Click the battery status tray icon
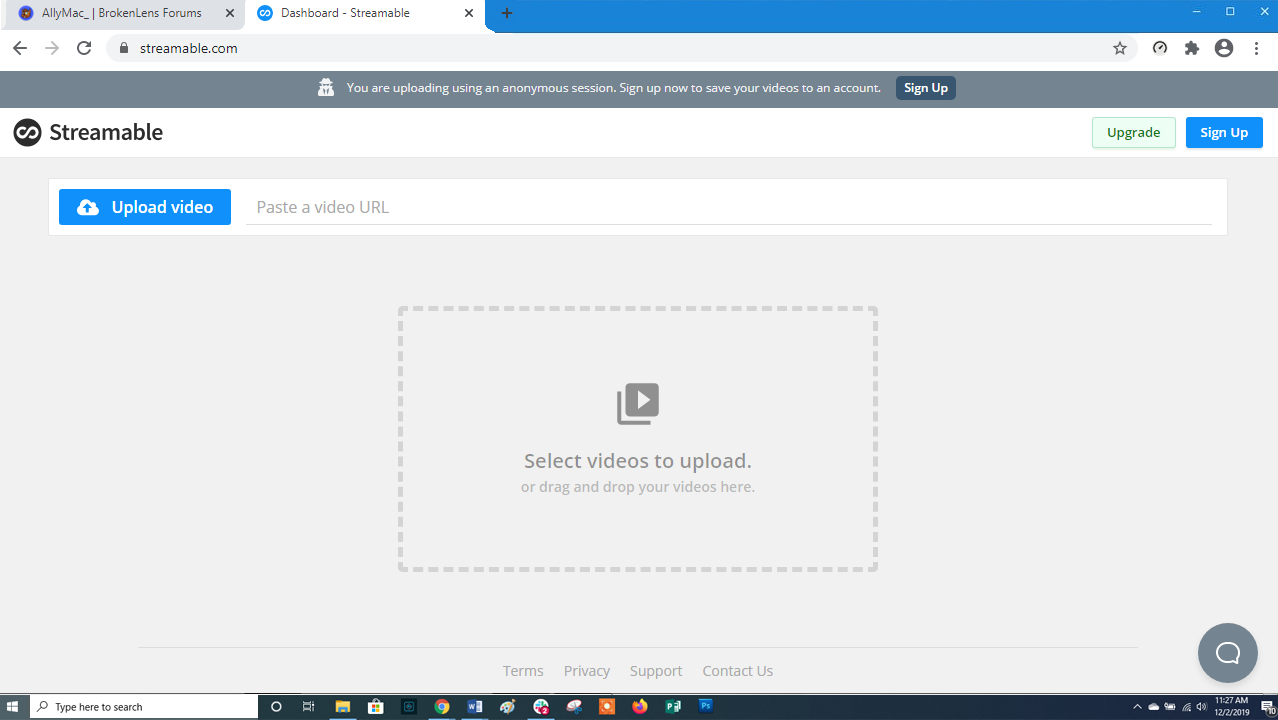The height and width of the screenshot is (720, 1278). (1170, 706)
